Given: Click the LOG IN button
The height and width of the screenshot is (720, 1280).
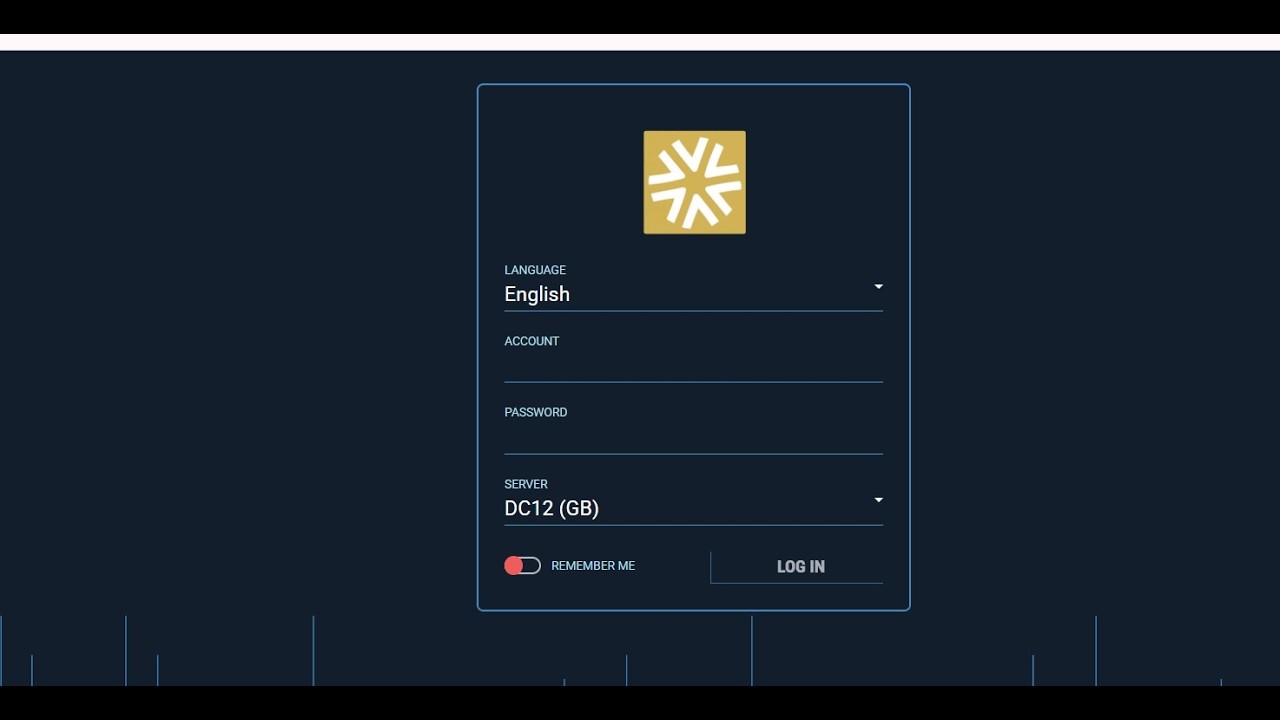Looking at the screenshot, I should (x=797, y=567).
